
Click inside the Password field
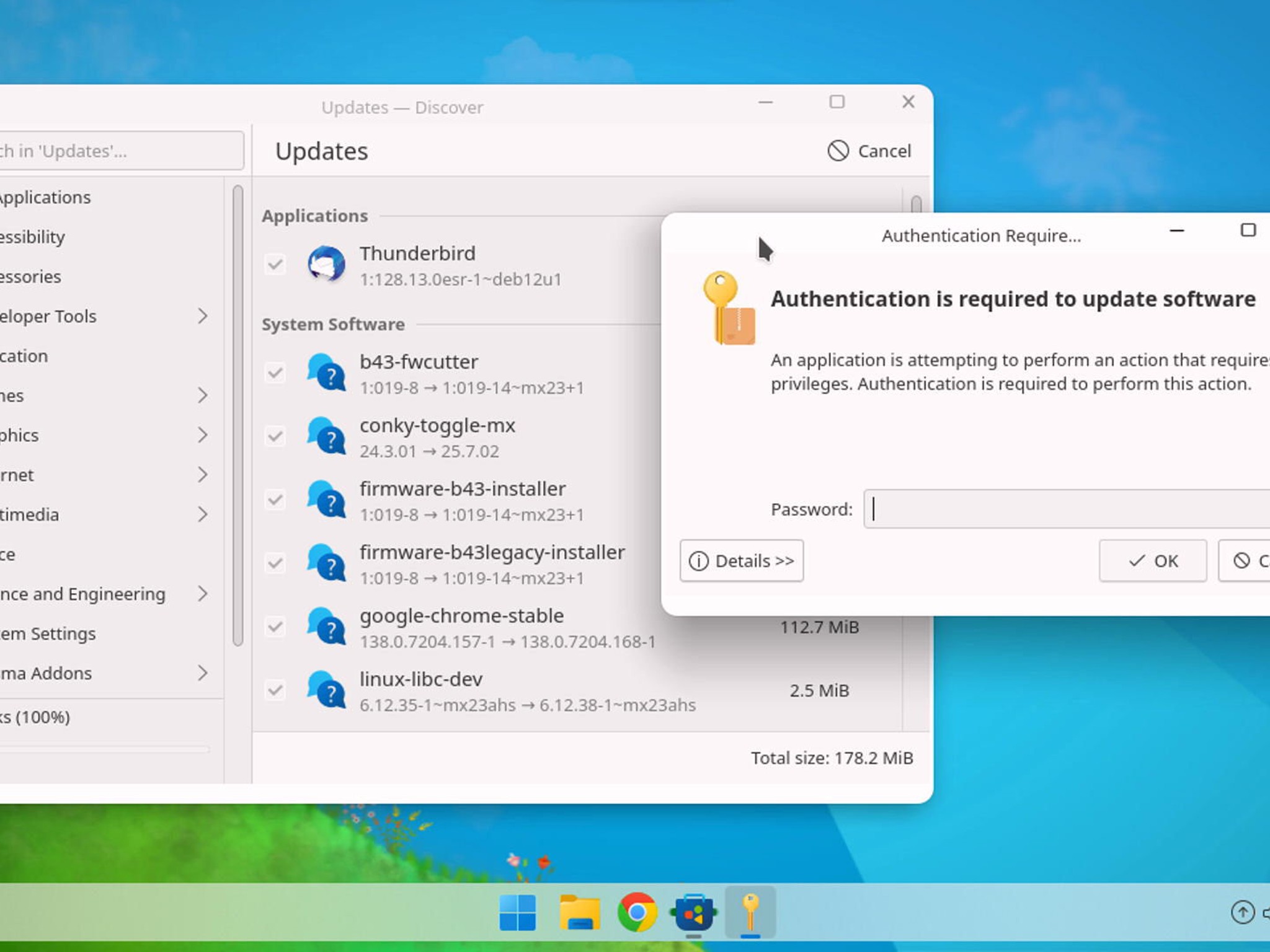[x=1054, y=509]
